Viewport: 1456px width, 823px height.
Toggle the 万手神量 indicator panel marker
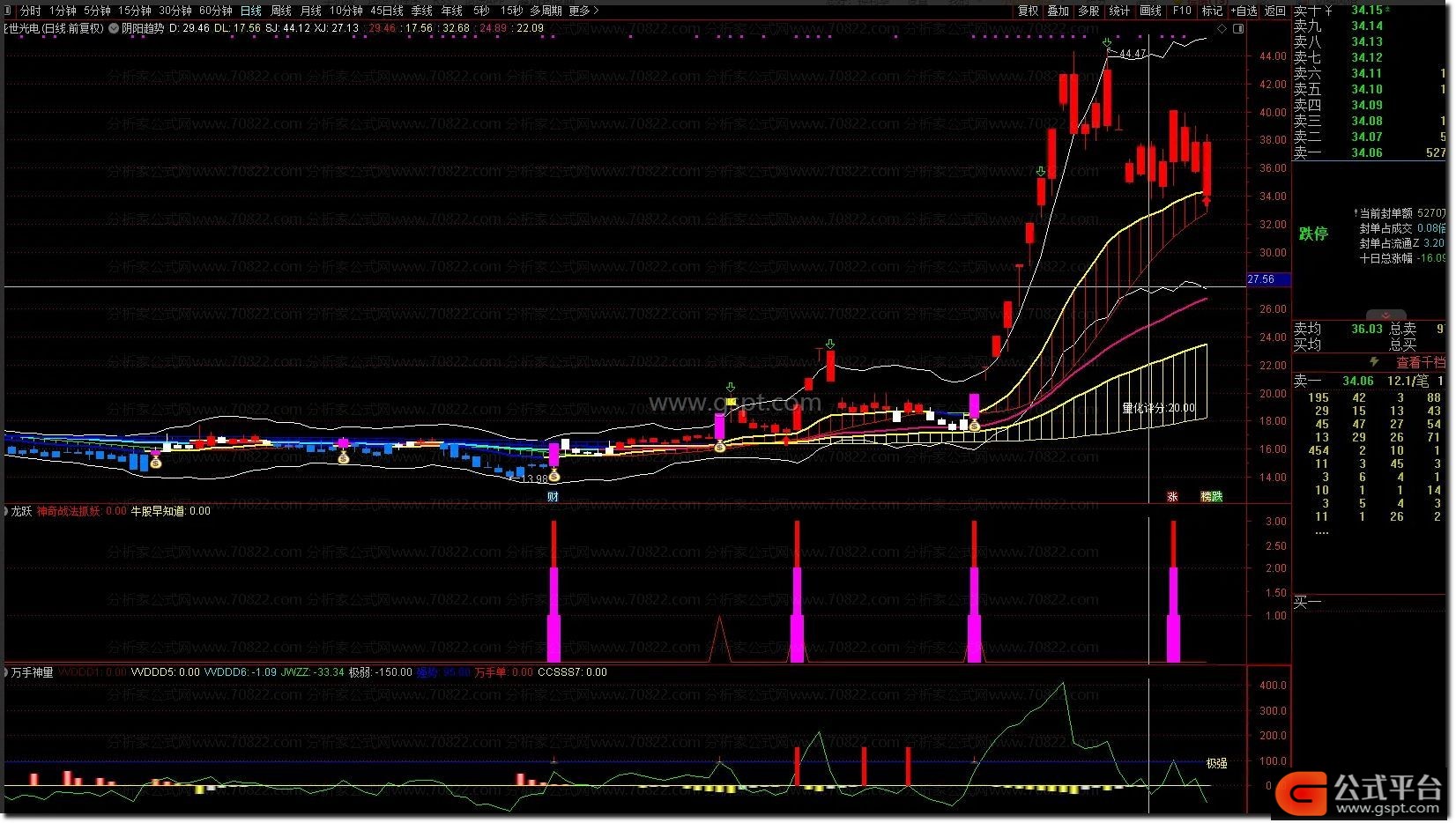[x=6, y=672]
